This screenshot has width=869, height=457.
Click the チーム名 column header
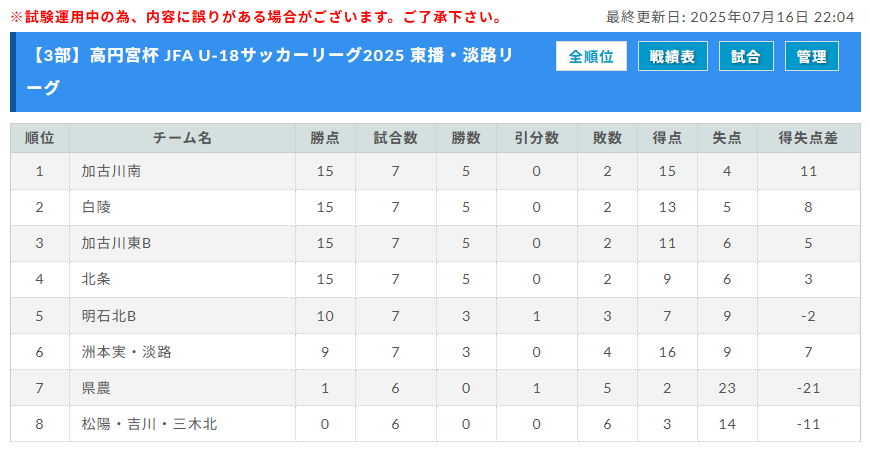(x=182, y=138)
